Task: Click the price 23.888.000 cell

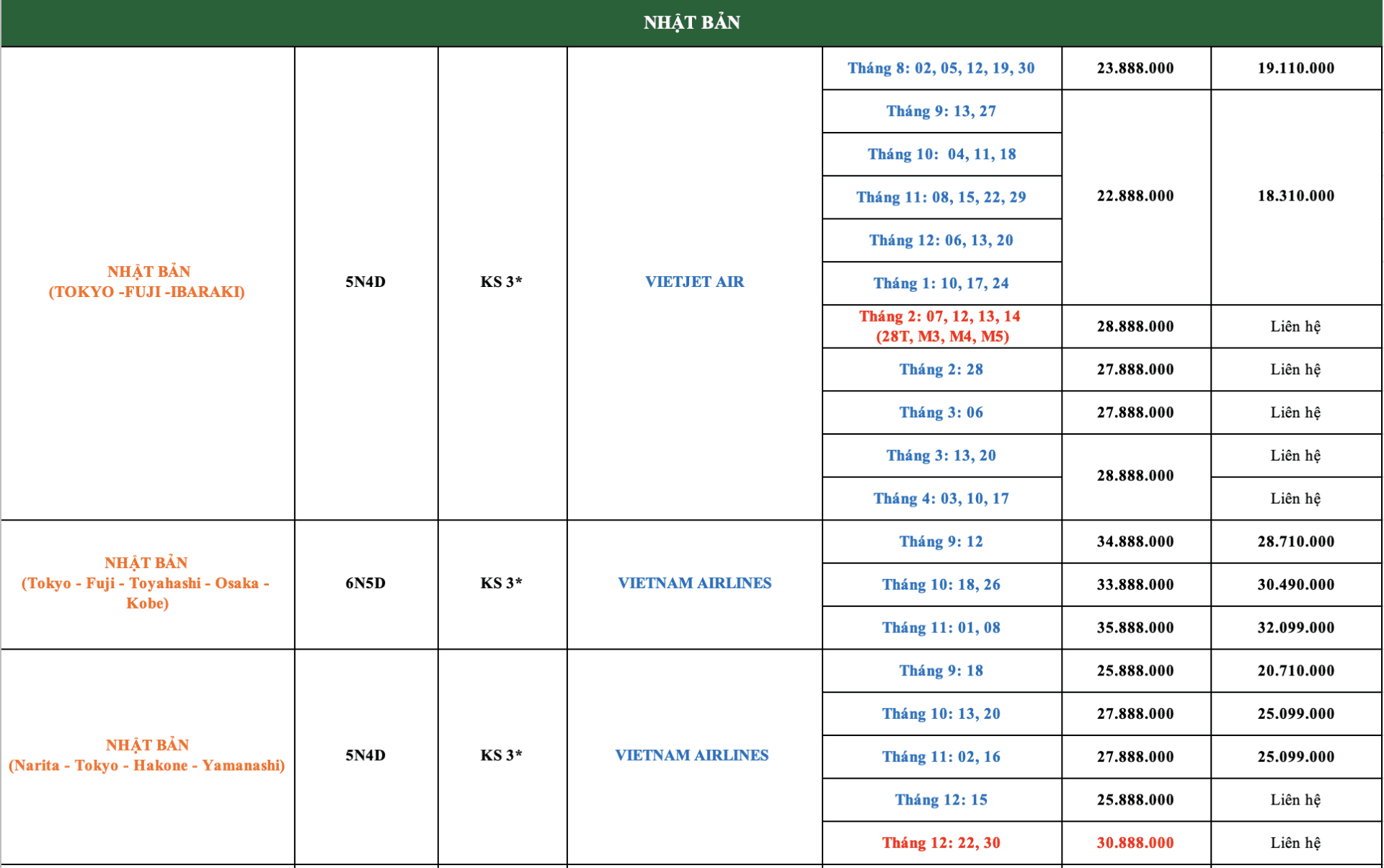Action: 1135,68
